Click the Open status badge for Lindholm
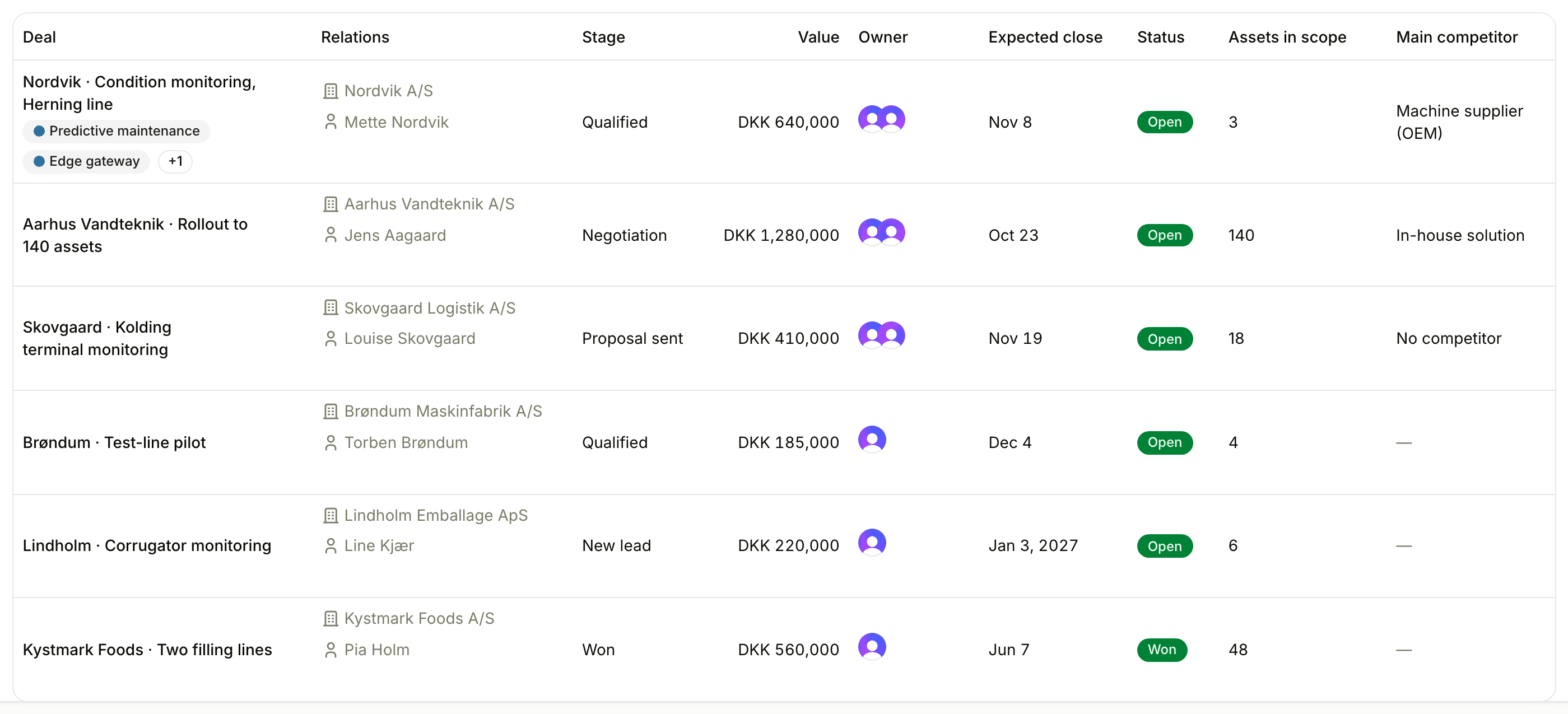 (x=1165, y=546)
